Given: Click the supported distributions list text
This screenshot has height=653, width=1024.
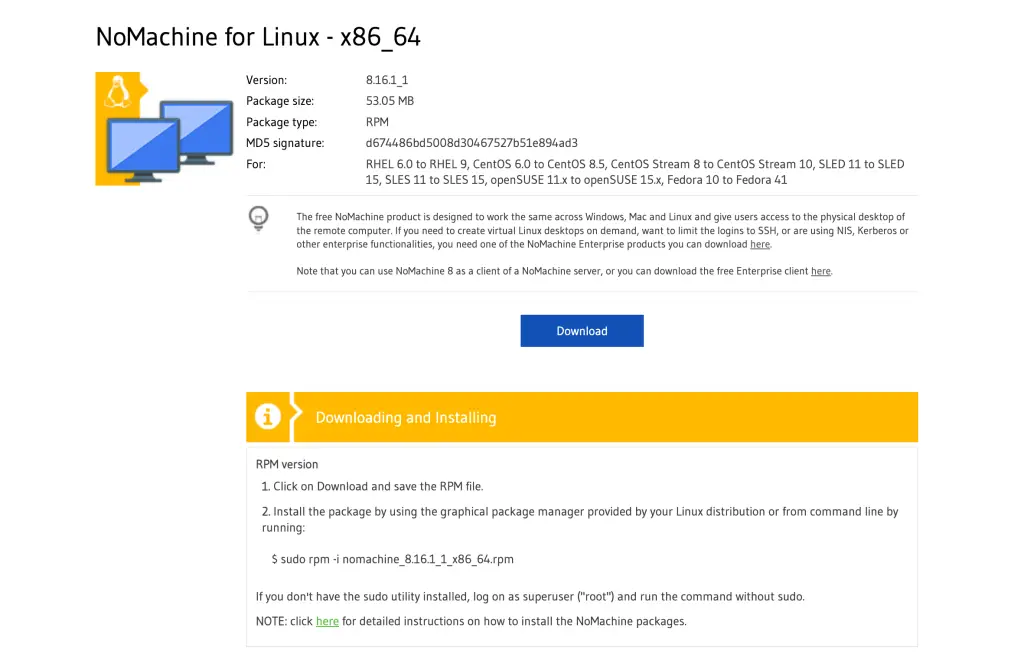Looking at the screenshot, I should click(x=634, y=172).
